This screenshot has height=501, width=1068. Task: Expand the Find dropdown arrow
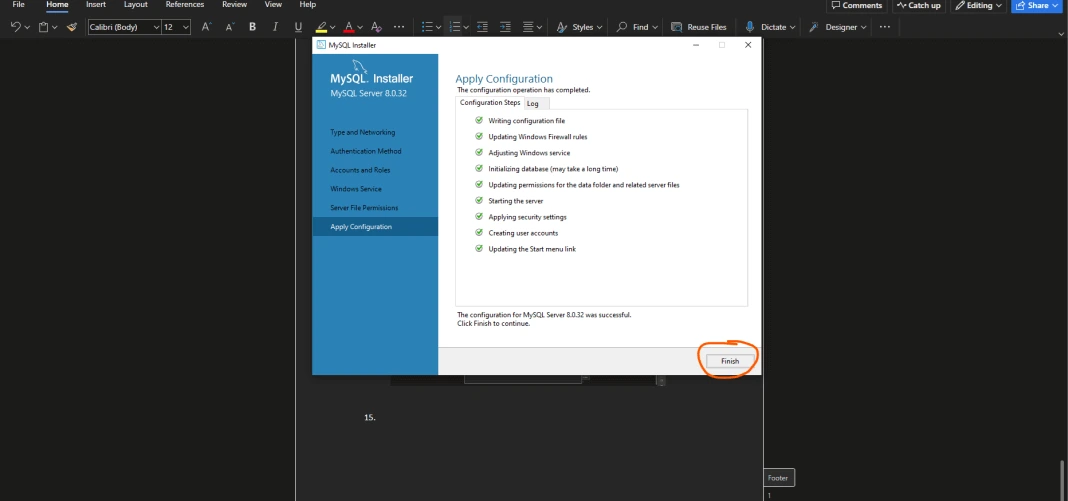pyautogui.click(x=655, y=27)
